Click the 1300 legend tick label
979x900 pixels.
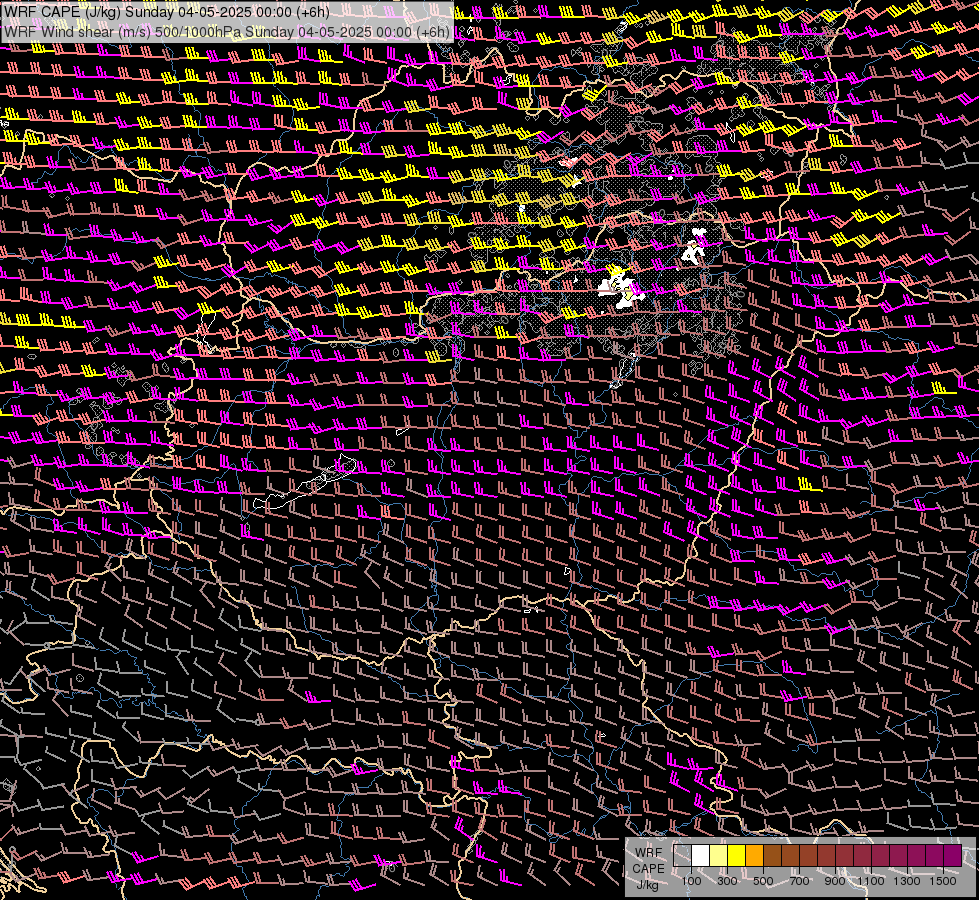pyautogui.click(x=907, y=881)
